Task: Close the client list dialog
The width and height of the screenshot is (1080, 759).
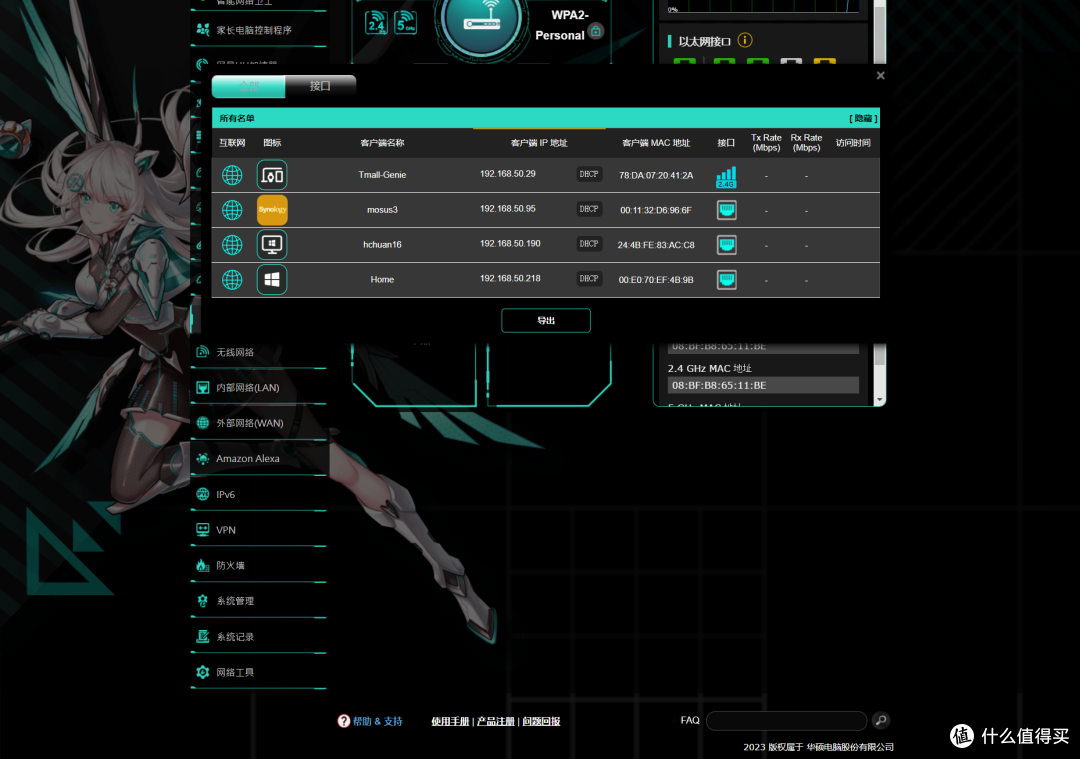Action: (880, 76)
